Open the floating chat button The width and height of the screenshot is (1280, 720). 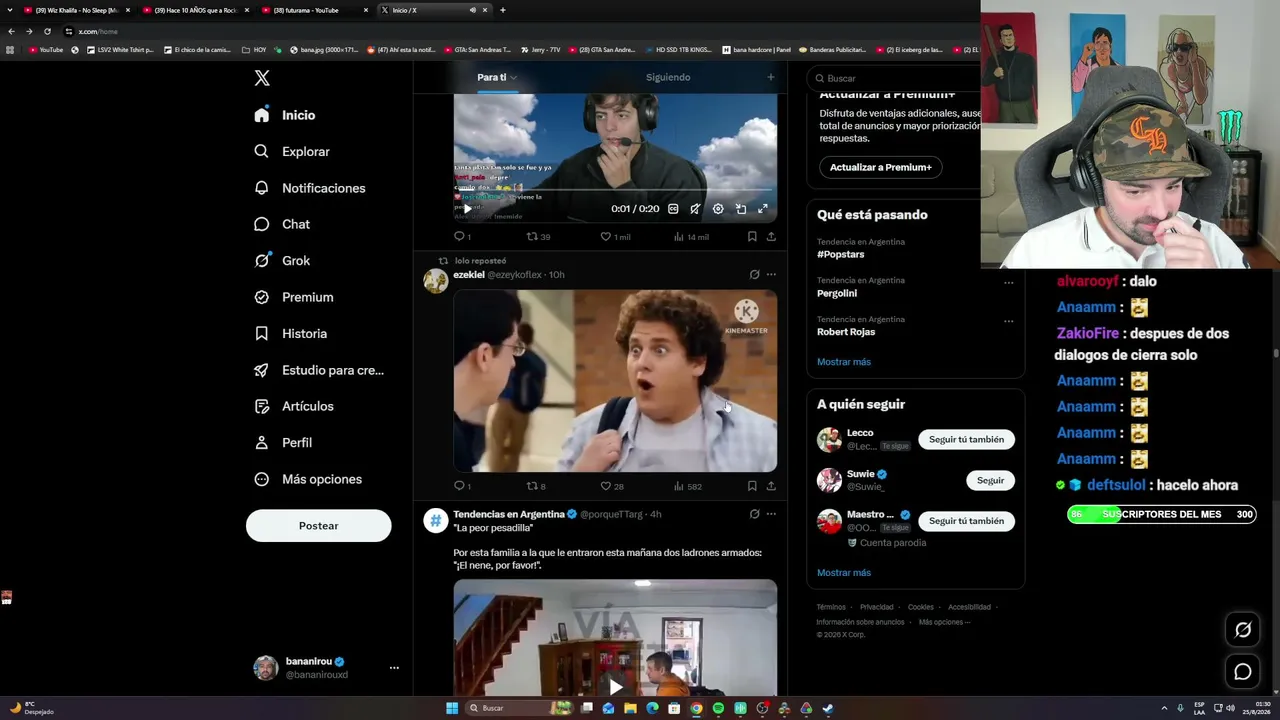click(1243, 672)
